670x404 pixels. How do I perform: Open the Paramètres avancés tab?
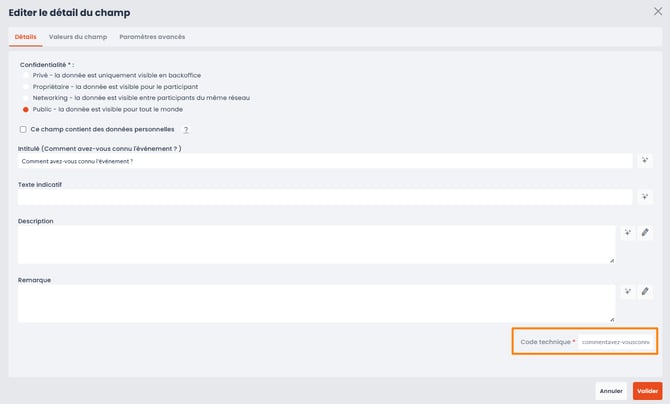point(151,37)
